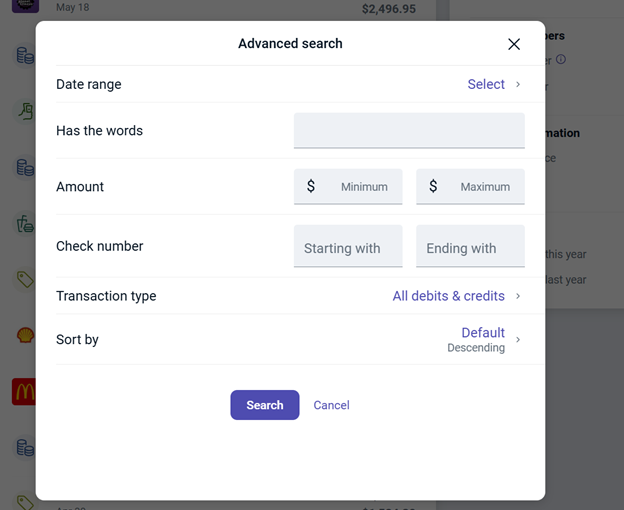This screenshot has width=624, height=510.
Task: Expand the Sort by chevron arrow
Action: 518,339
